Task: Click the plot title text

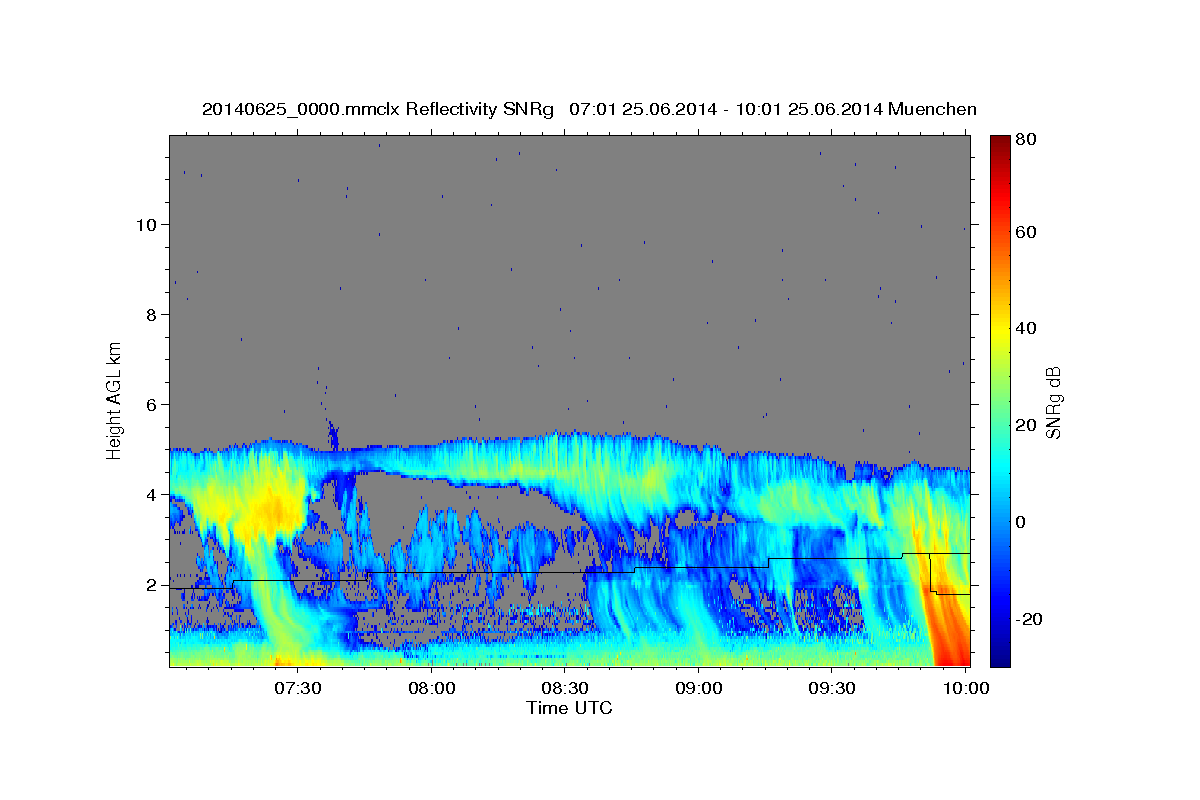Action: coord(589,109)
